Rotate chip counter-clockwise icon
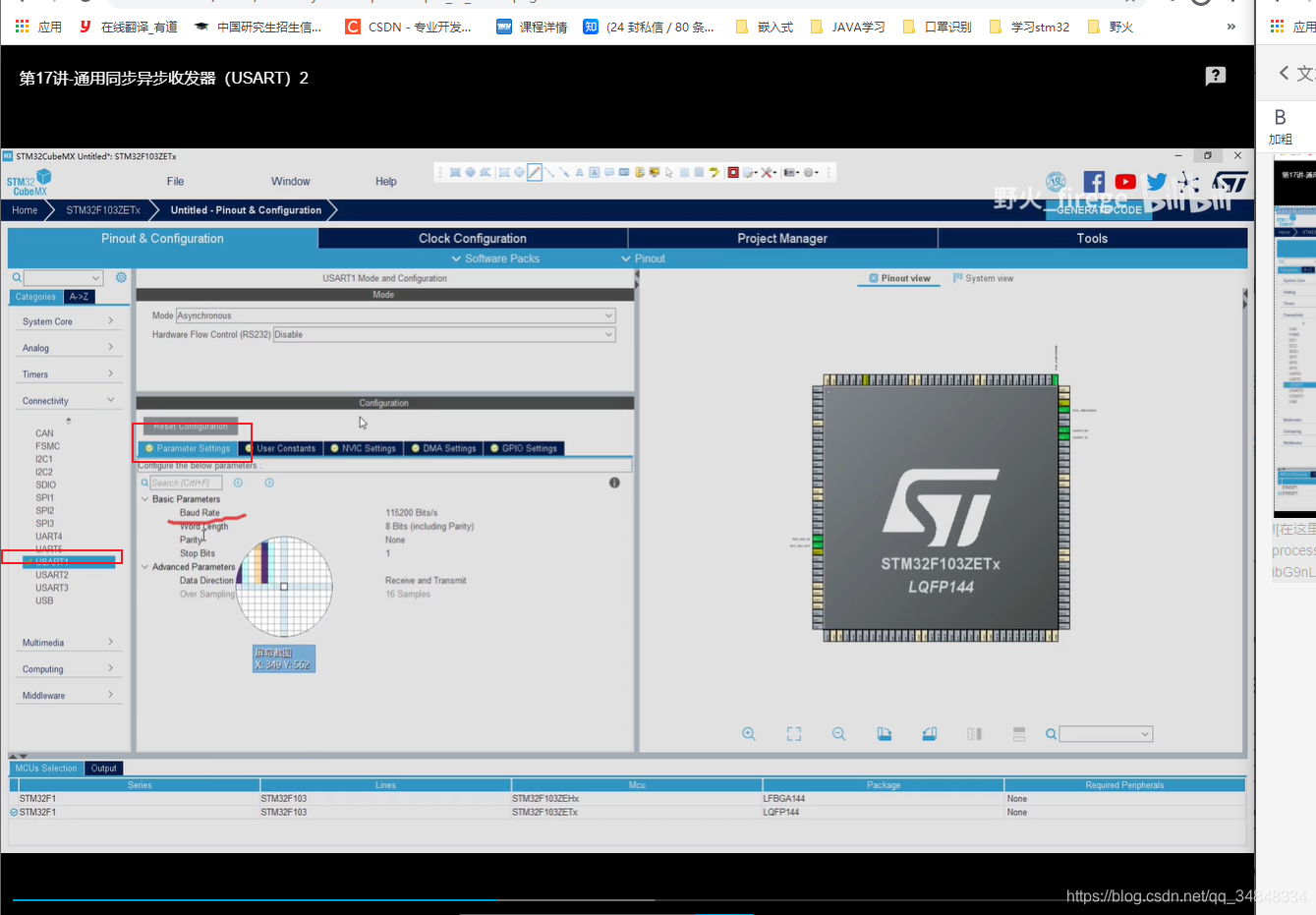This screenshot has height=915, width=1316. tap(929, 734)
